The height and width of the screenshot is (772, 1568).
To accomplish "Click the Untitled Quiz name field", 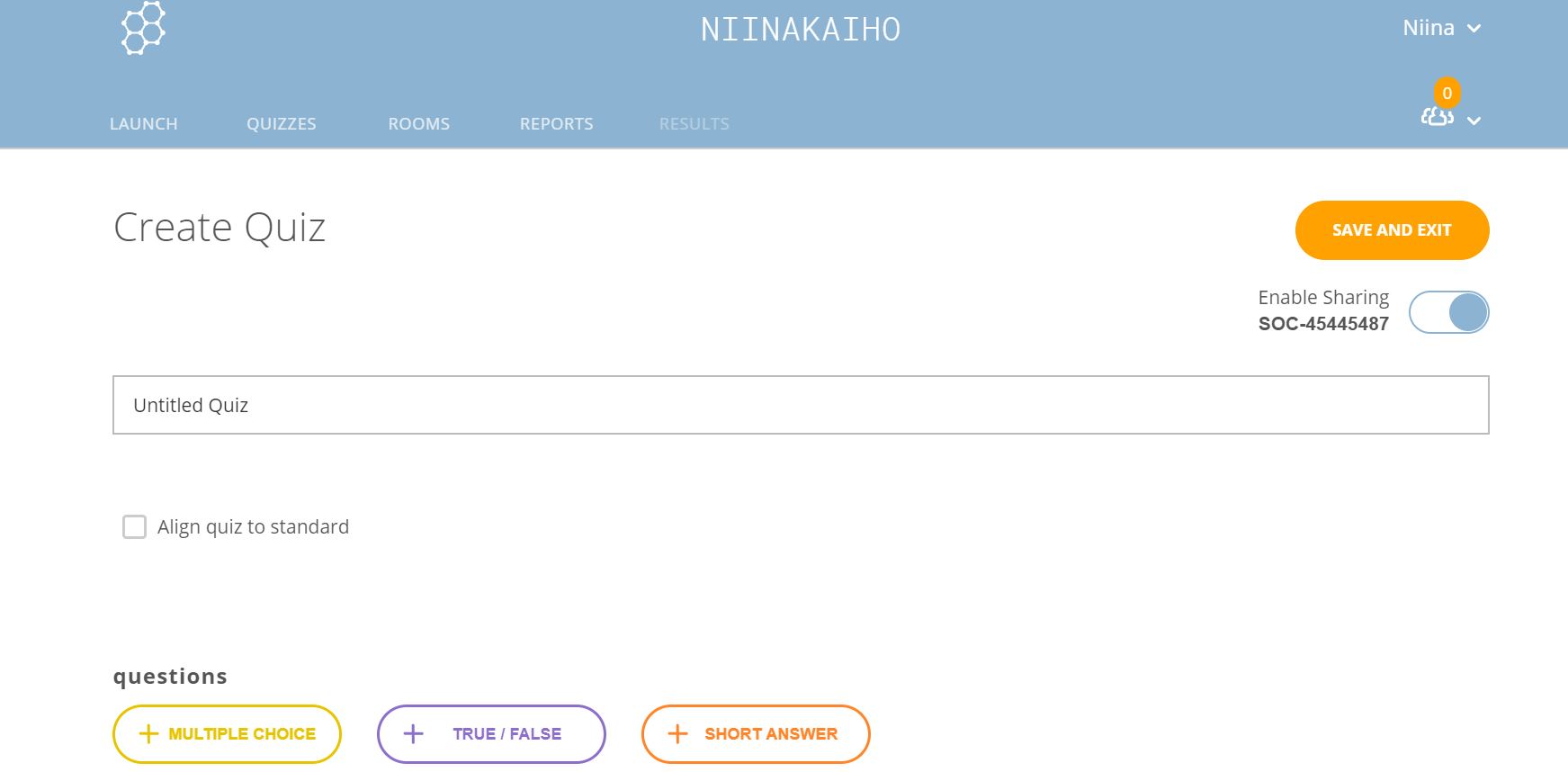I will coord(800,405).
